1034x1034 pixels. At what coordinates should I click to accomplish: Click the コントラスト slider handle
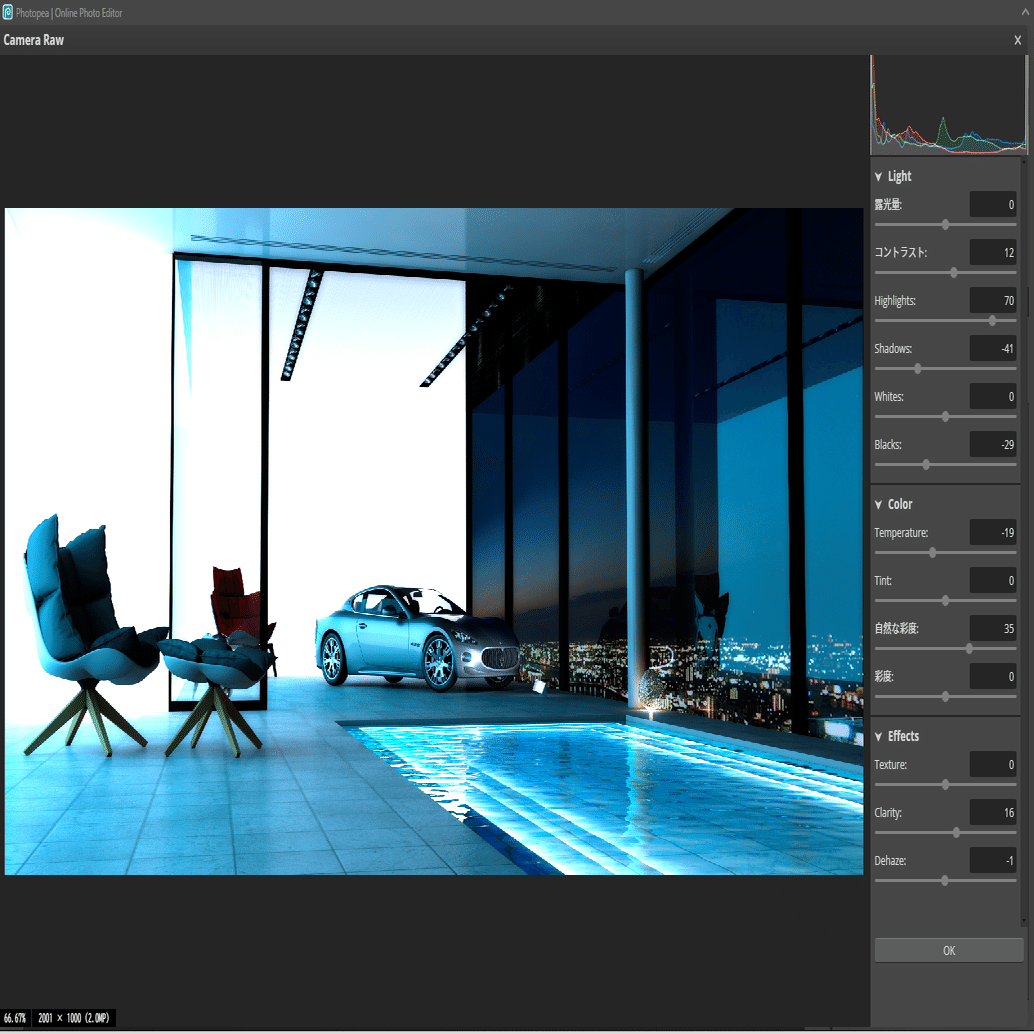point(954,272)
